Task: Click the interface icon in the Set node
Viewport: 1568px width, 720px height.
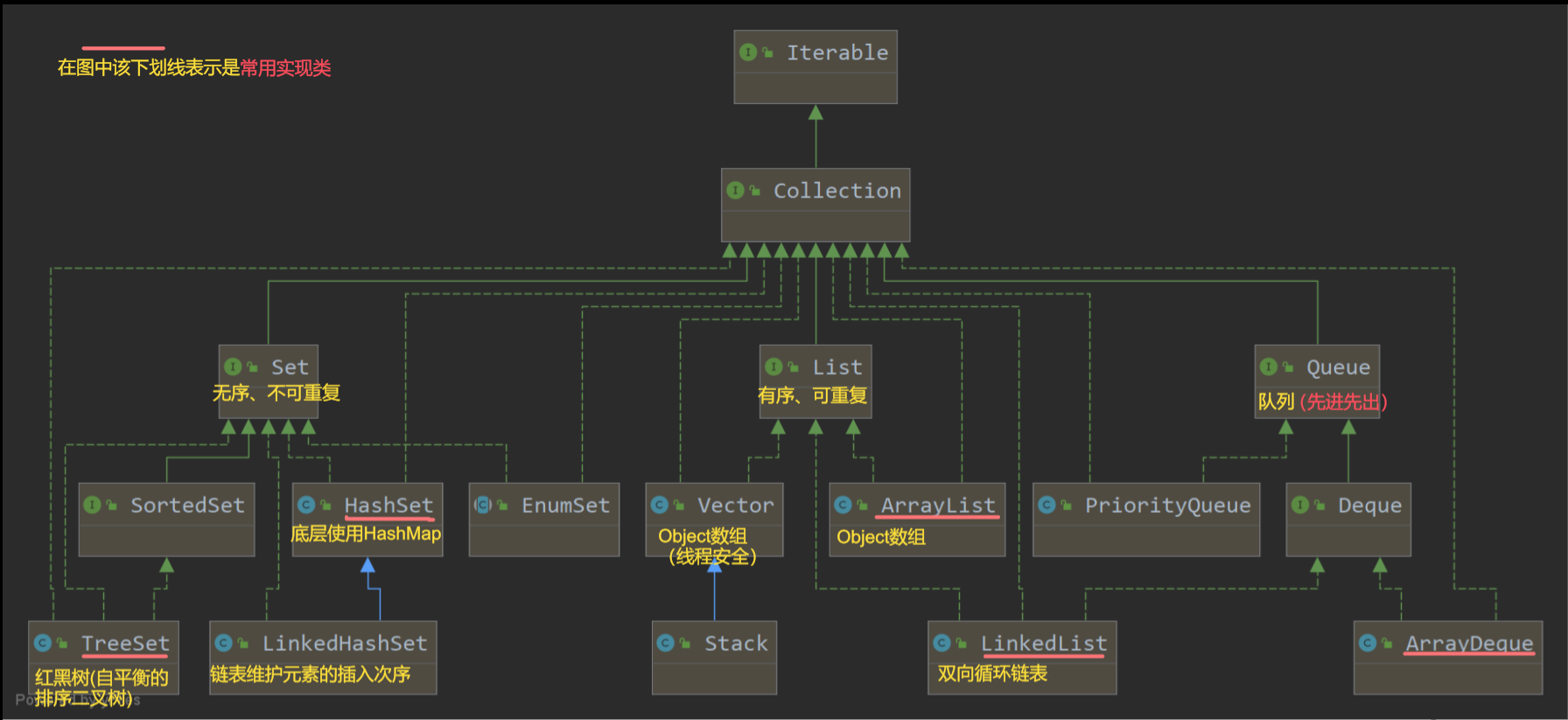Action: pyautogui.click(x=233, y=367)
